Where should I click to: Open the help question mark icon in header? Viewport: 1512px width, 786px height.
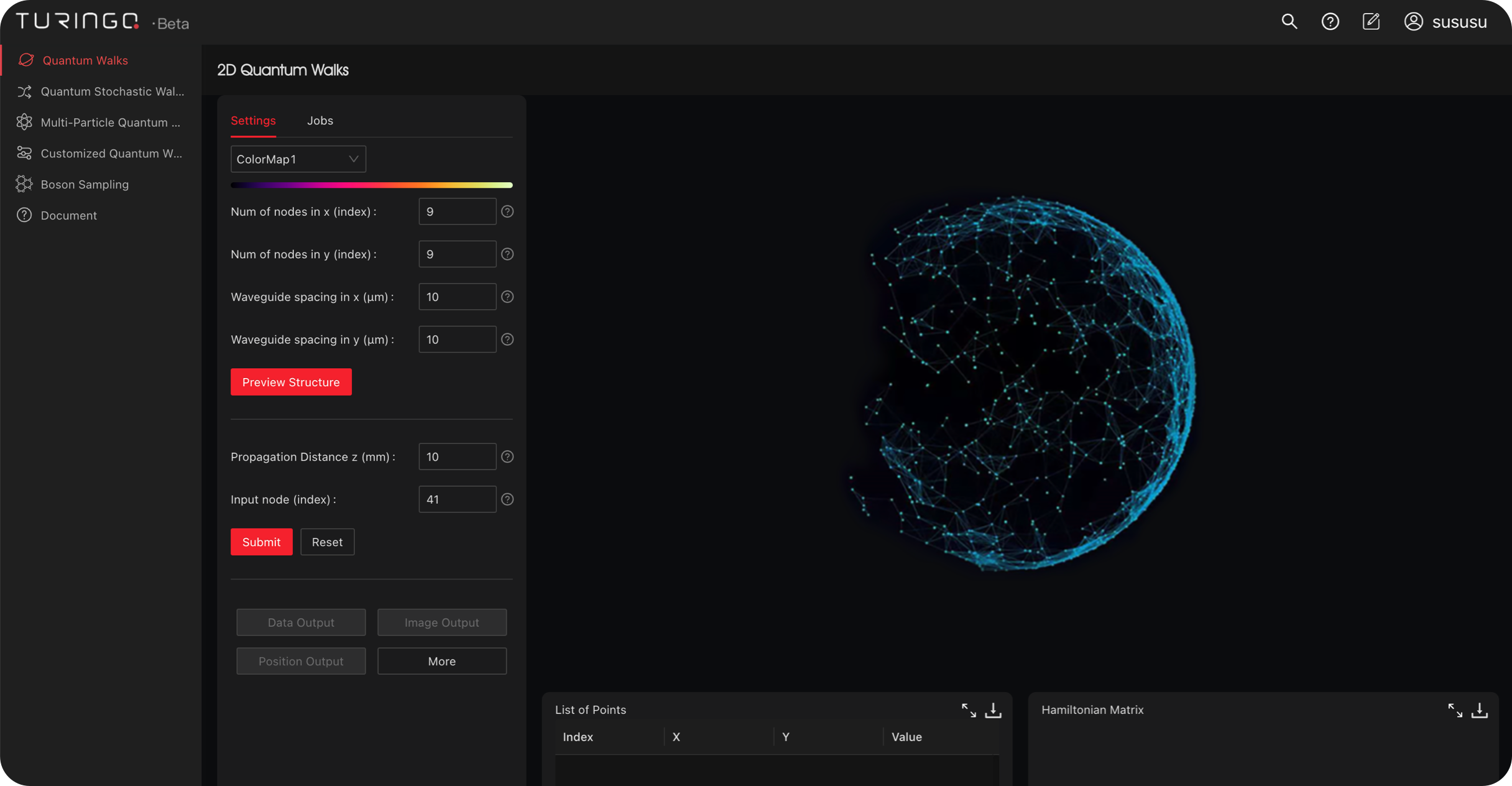click(1330, 22)
